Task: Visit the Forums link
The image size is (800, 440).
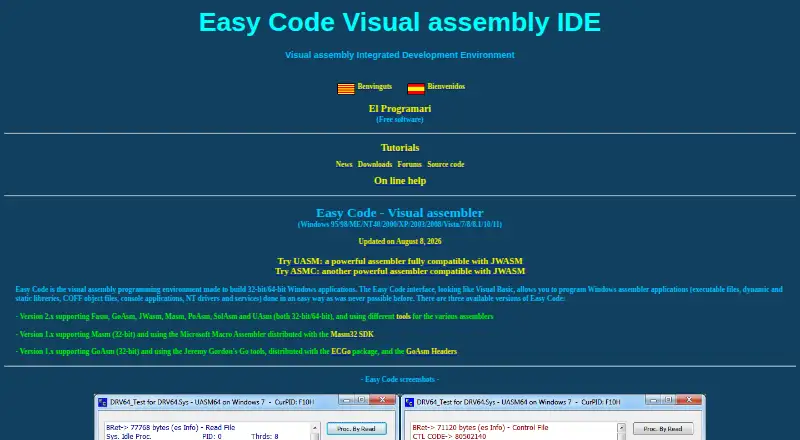Action: click(x=410, y=164)
